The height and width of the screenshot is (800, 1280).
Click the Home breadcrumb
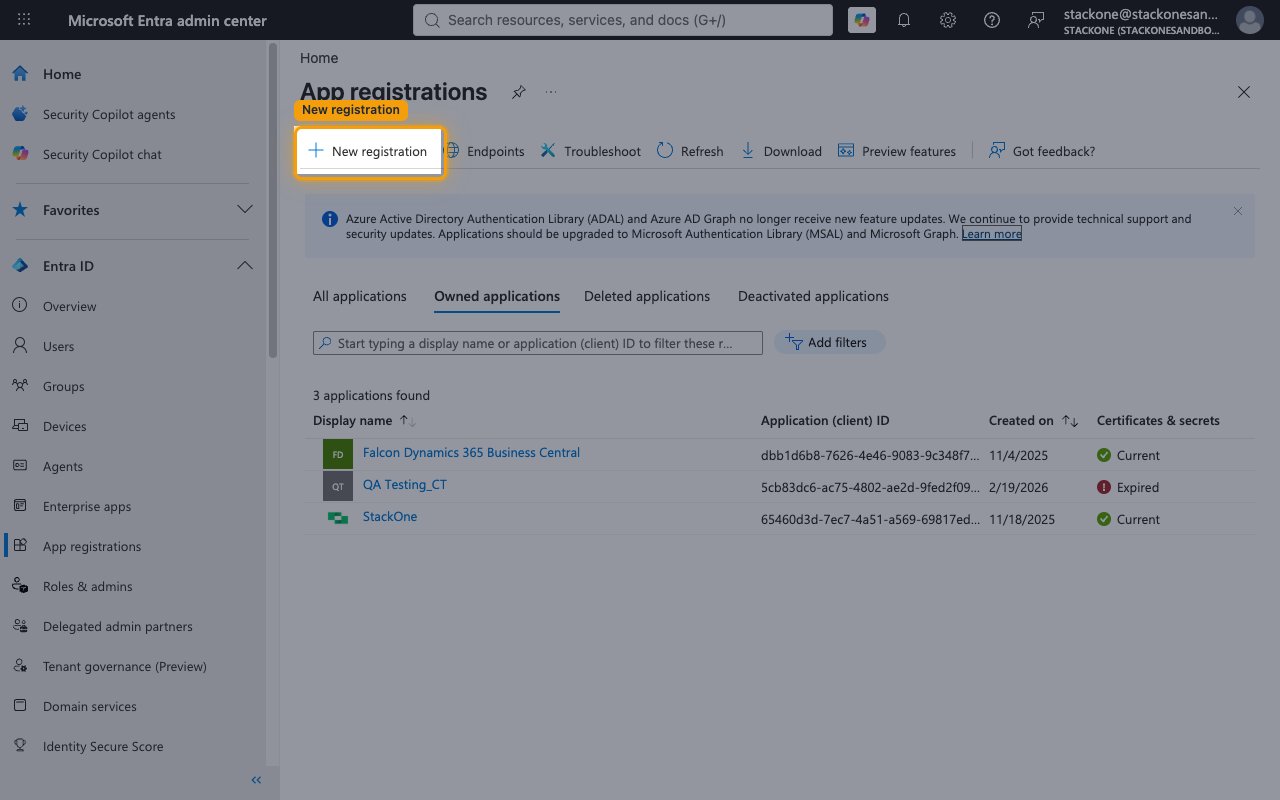tap(319, 58)
